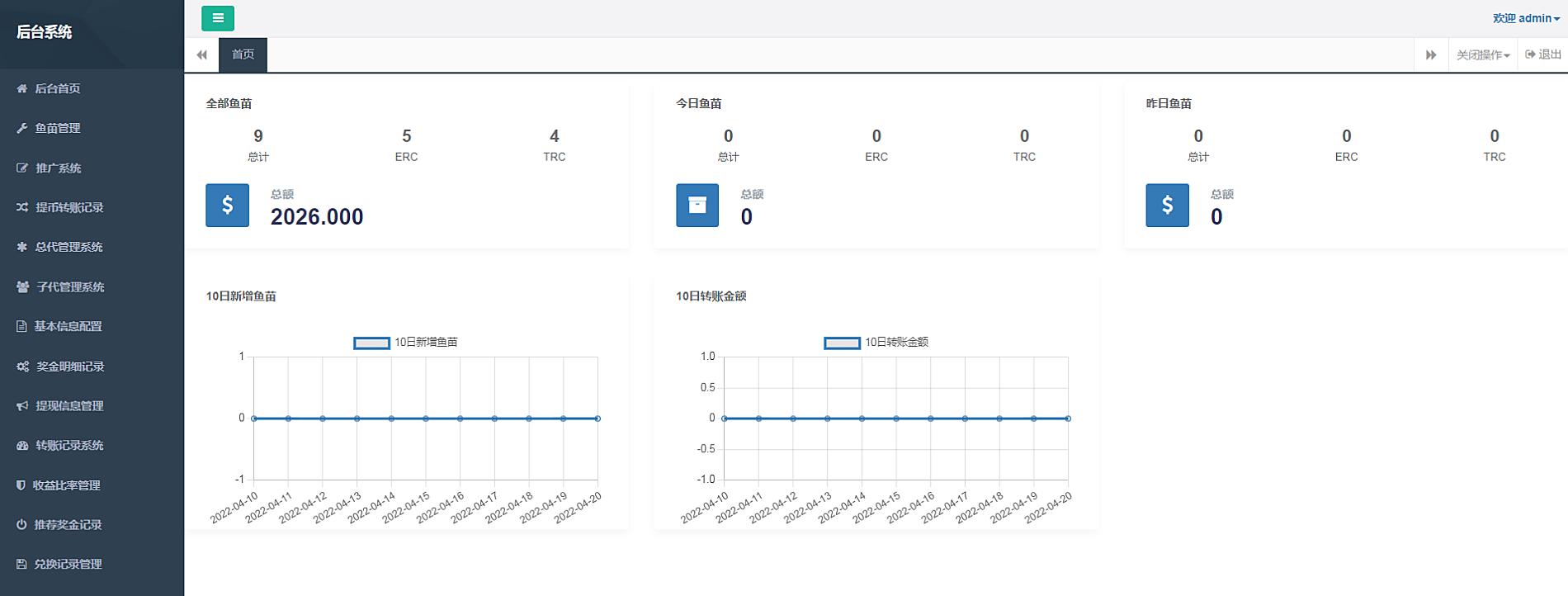
Task: Open the 欢迎 admin user dropdown
Action: click(1525, 18)
